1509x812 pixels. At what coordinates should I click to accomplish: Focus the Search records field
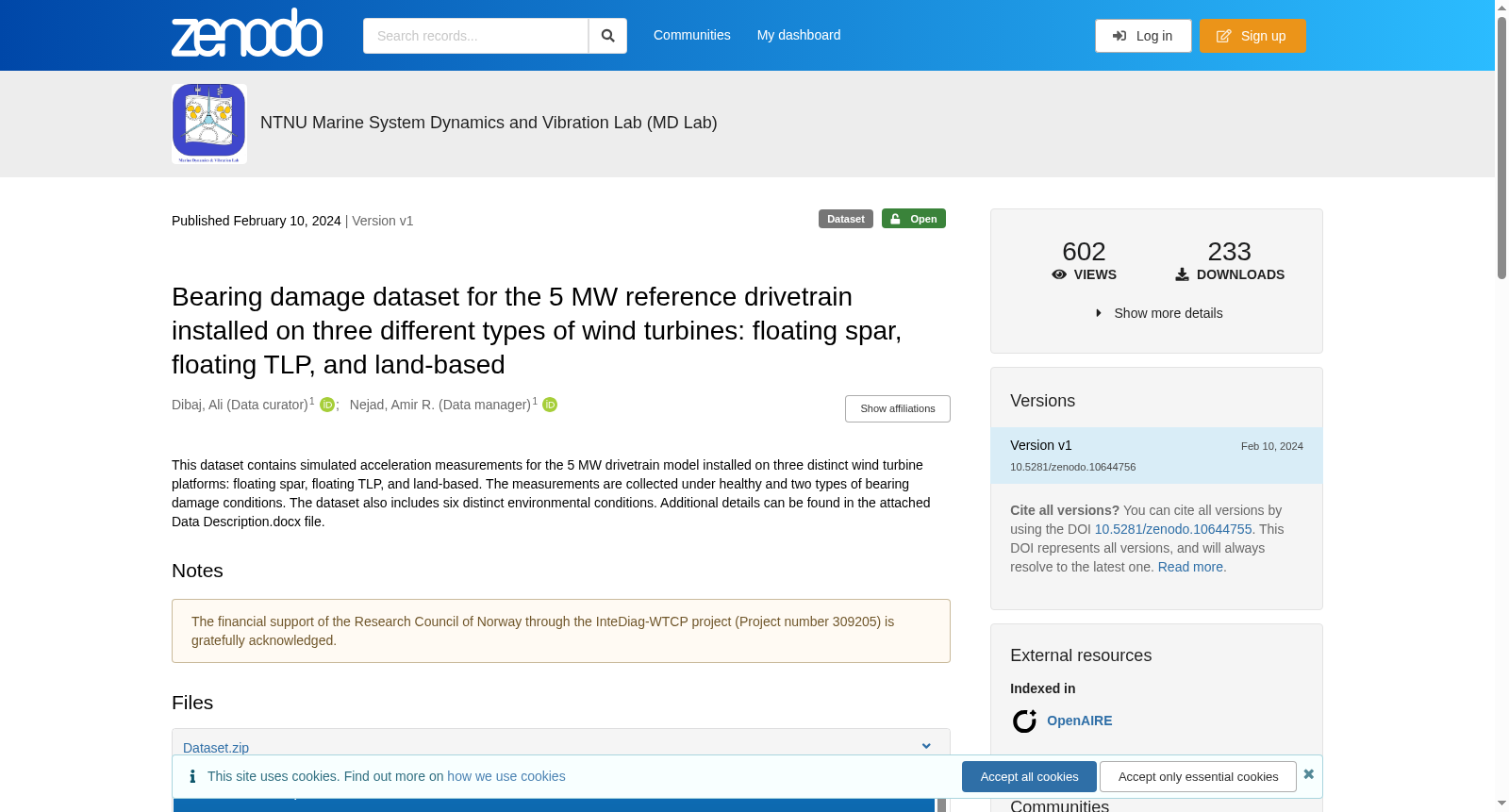[x=475, y=36]
